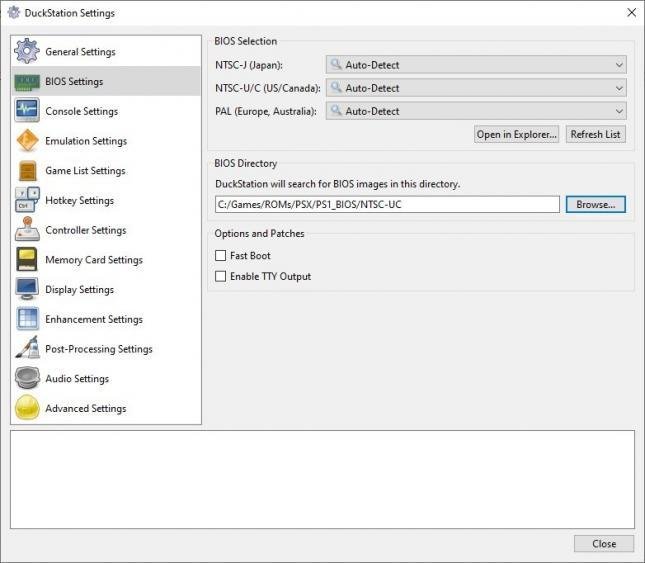
Task: Open Memory Card Settings card icon
Action: pyautogui.click(x=27, y=259)
